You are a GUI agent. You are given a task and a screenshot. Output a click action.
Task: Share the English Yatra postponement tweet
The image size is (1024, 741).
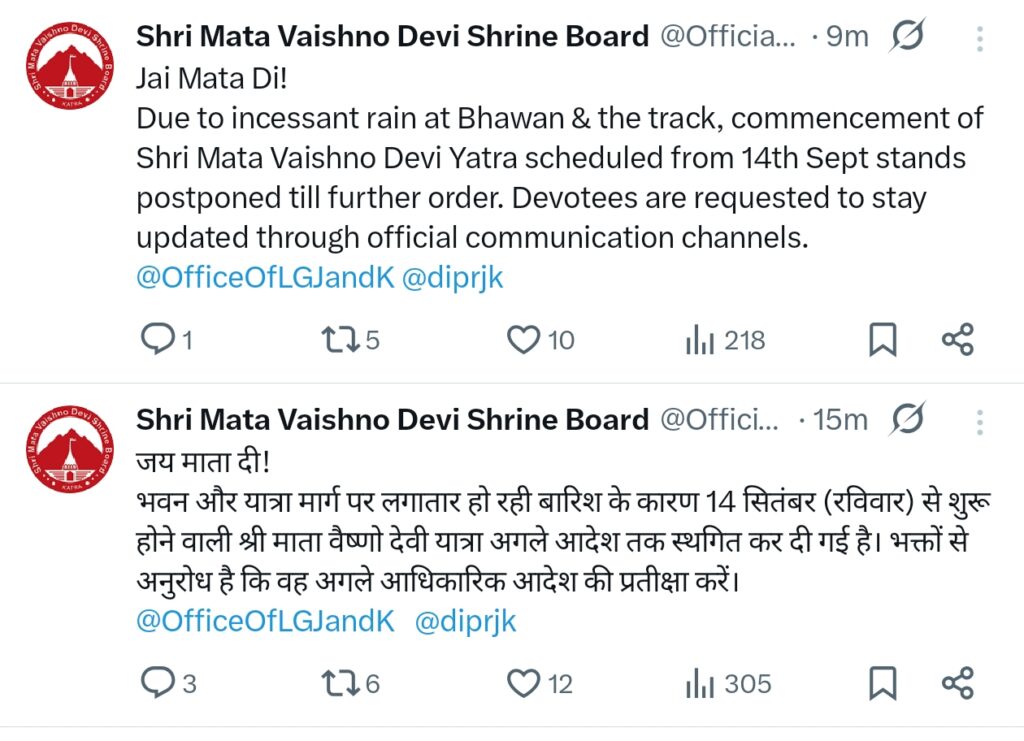tap(957, 341)
